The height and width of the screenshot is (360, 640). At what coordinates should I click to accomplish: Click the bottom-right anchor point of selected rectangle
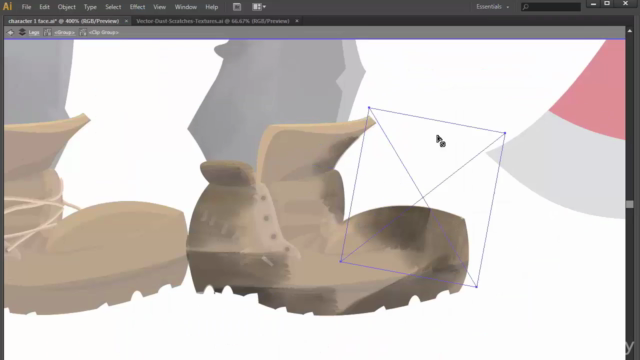coord(476,287)
